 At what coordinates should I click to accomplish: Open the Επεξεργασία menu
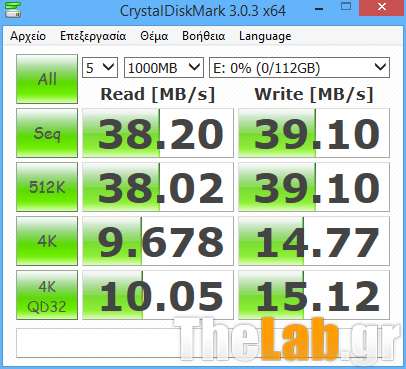pos(93,36)
